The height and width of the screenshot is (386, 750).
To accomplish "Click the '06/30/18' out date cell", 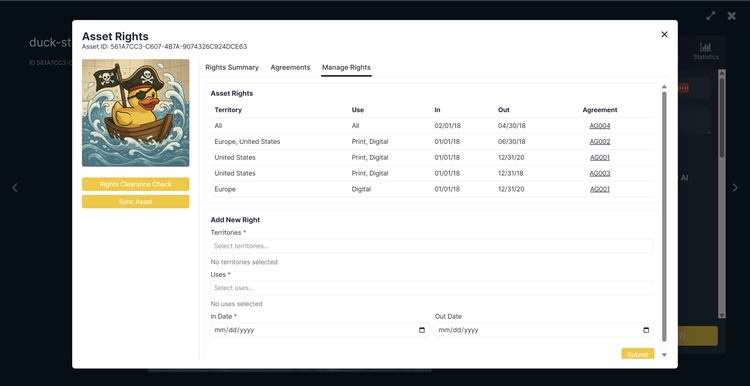I will point(512,142).
